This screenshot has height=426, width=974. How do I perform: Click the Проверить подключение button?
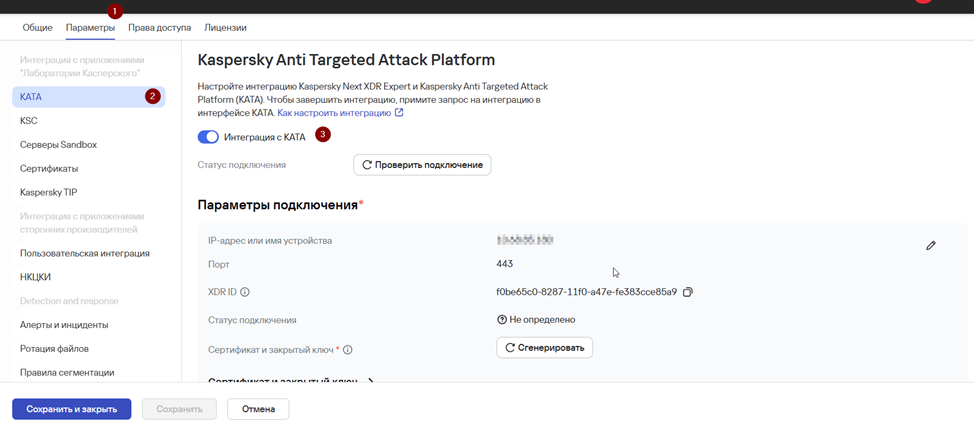tap(422, 165)
